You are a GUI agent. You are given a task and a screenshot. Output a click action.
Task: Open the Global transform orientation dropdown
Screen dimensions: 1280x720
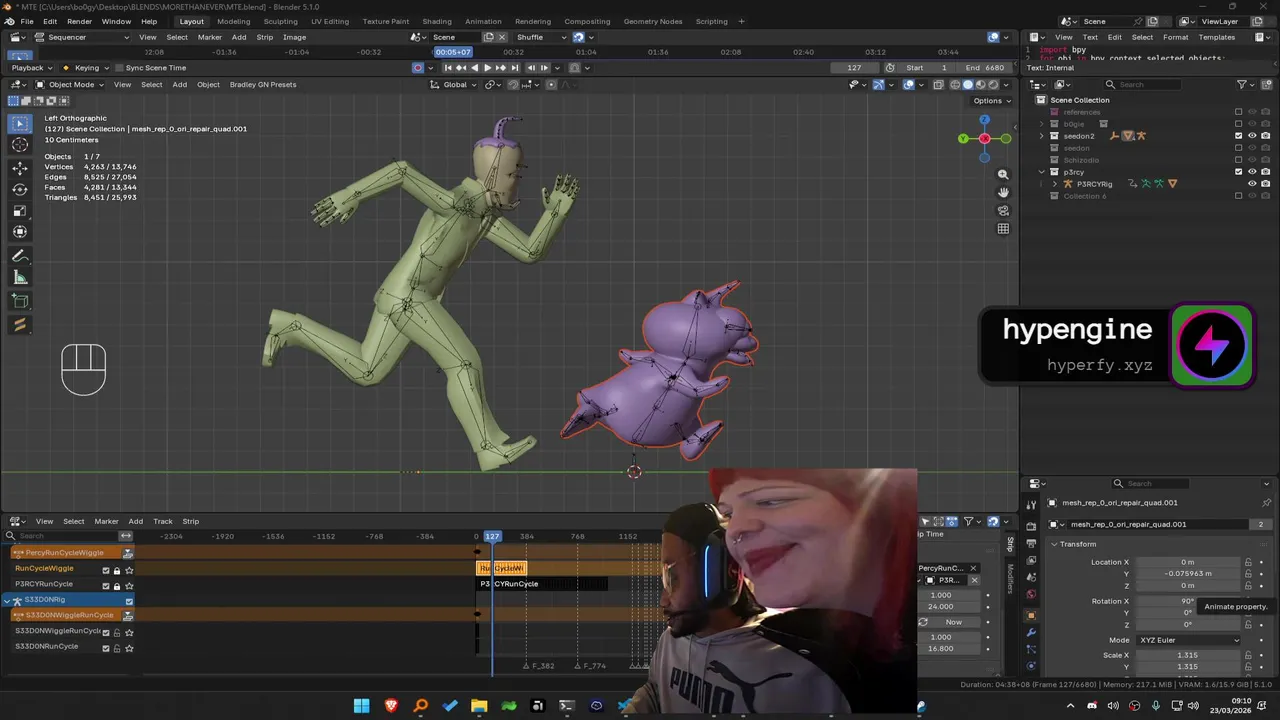tap(455, 84)
